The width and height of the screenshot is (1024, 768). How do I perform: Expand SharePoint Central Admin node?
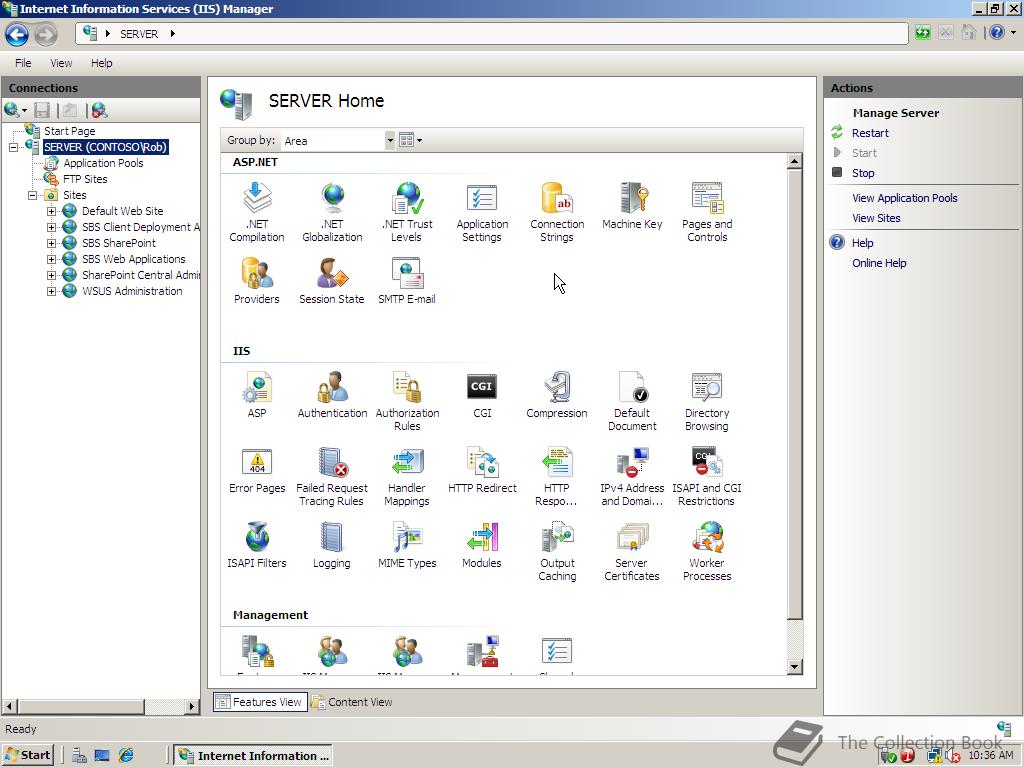click(x=51, y=276)
